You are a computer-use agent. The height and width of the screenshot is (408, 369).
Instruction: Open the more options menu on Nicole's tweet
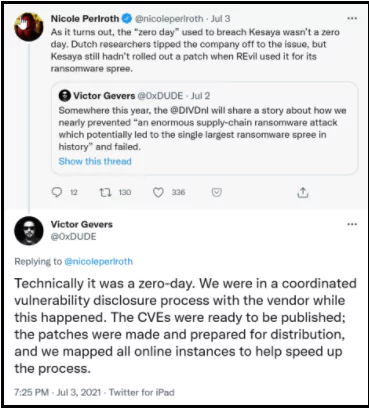pyautogui.click(x=352, y=18)
